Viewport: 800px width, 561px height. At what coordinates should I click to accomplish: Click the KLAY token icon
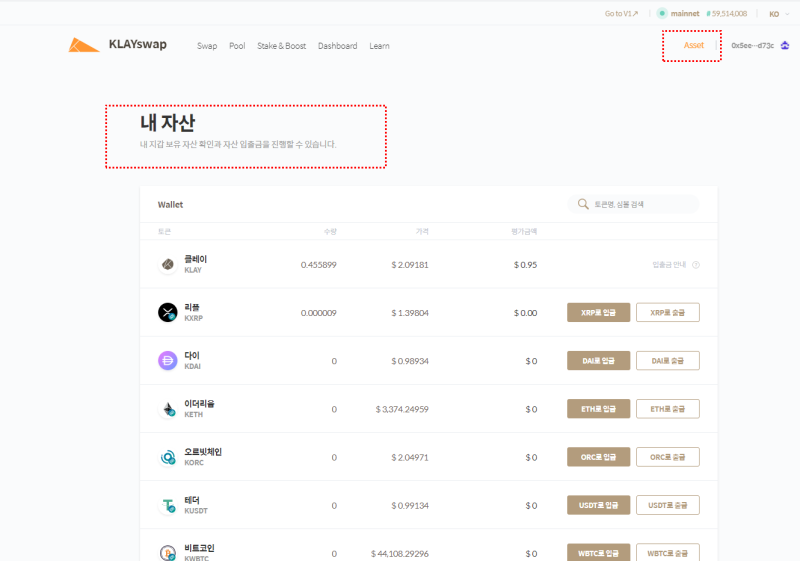tap(167, 264)
